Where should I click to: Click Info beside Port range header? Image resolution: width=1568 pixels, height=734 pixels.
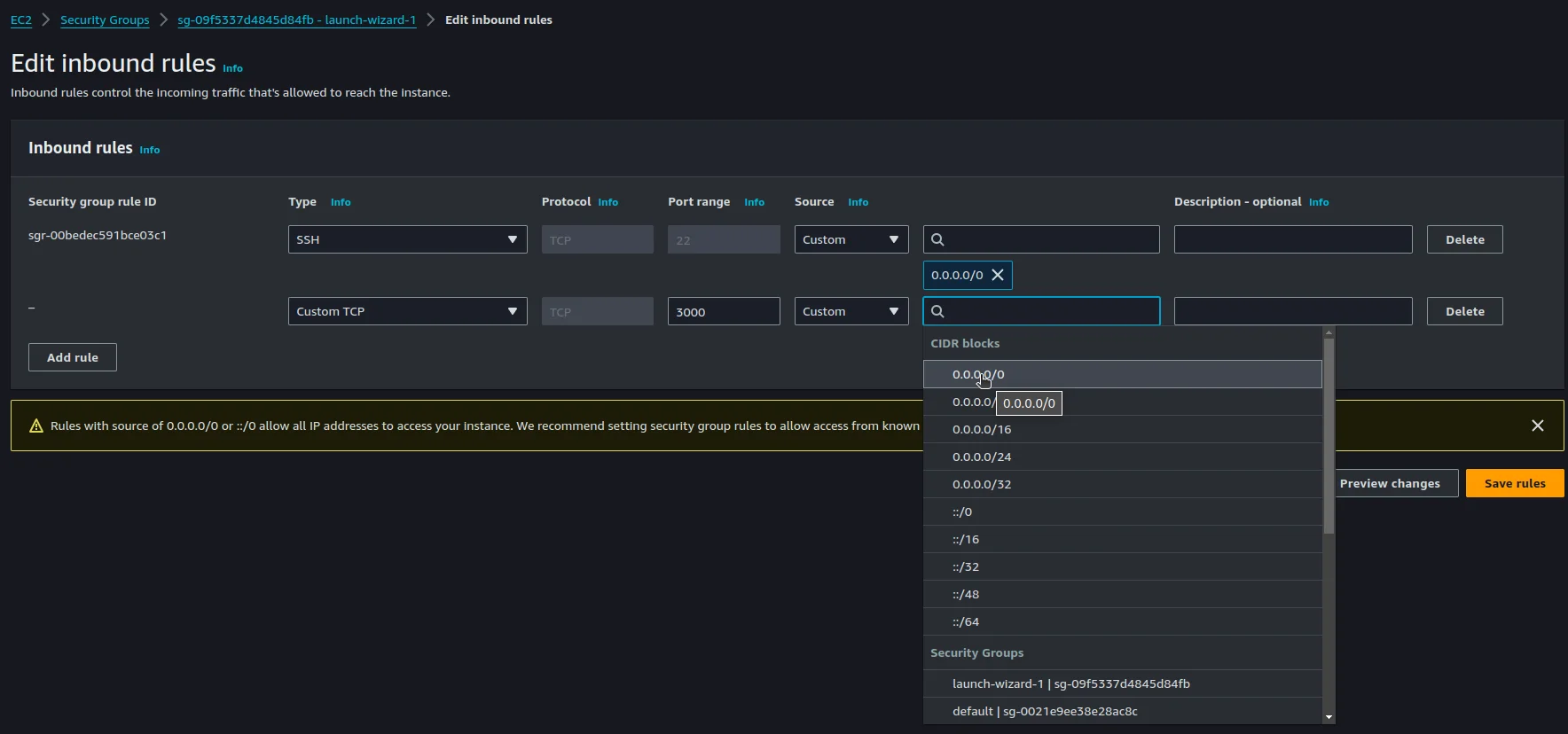pyautogui.click(x=754, y=202)
